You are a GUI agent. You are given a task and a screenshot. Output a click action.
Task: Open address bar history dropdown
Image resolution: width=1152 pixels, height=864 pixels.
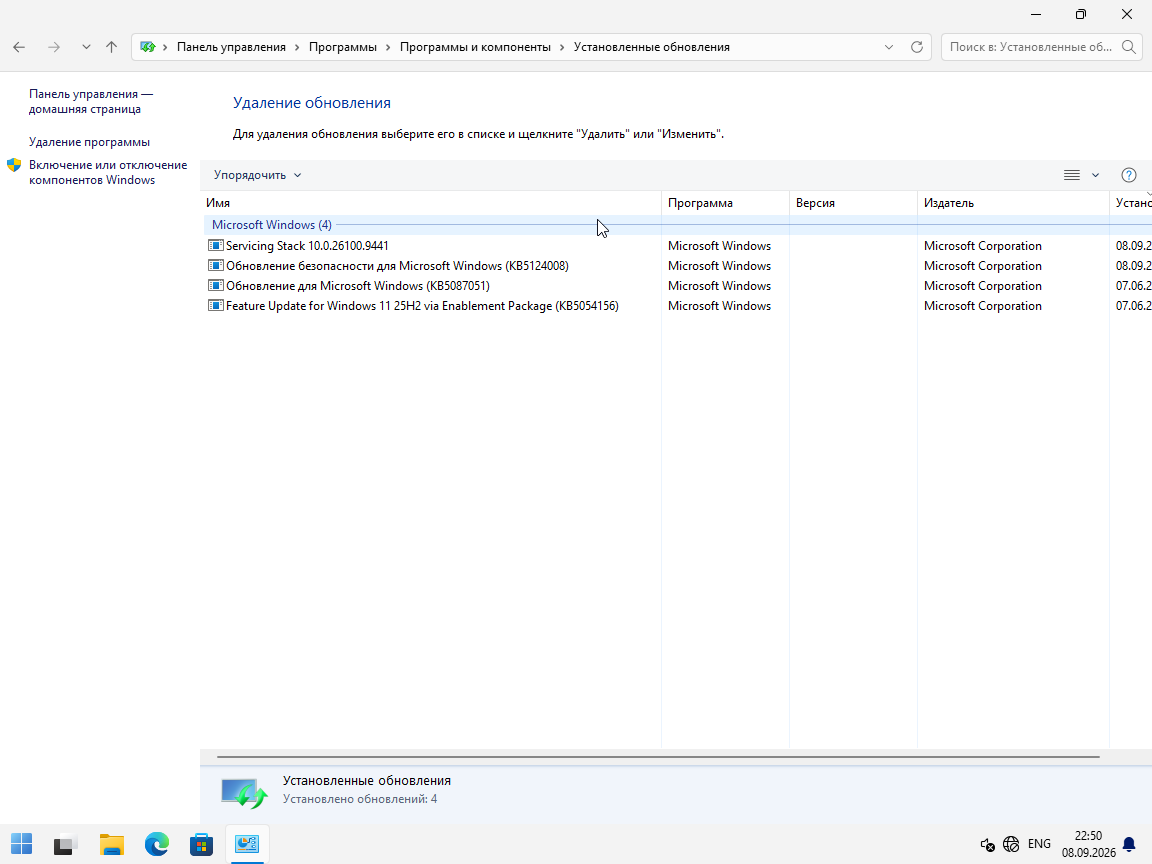[x=889, y=47]
